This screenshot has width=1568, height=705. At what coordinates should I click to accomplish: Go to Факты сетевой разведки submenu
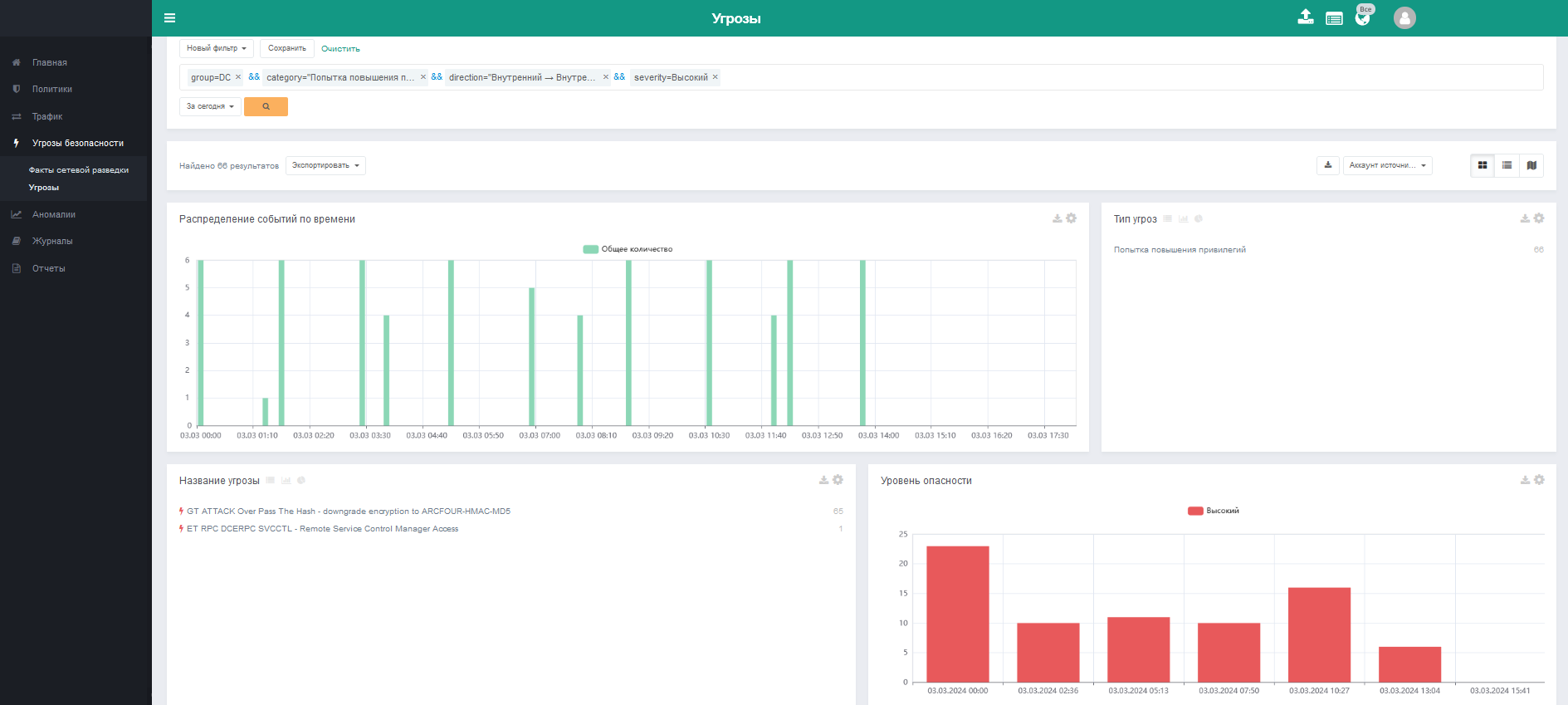(x=79, y=170)
